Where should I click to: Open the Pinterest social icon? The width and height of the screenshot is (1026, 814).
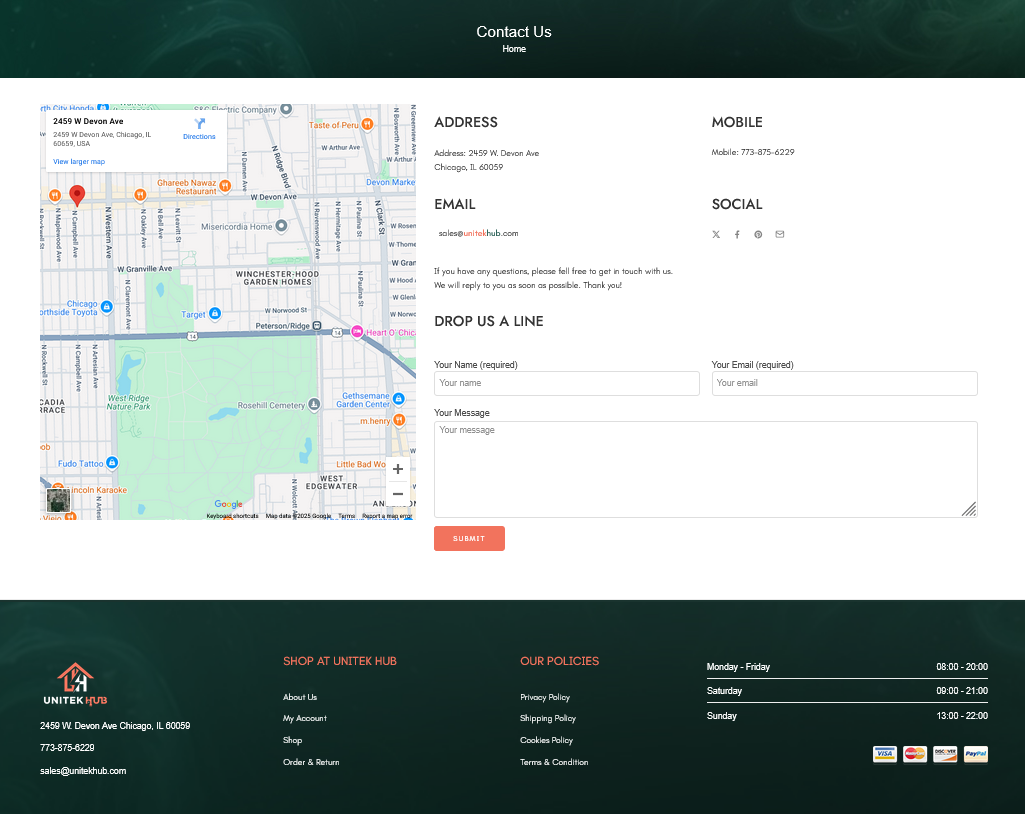[x=758, y=234]
